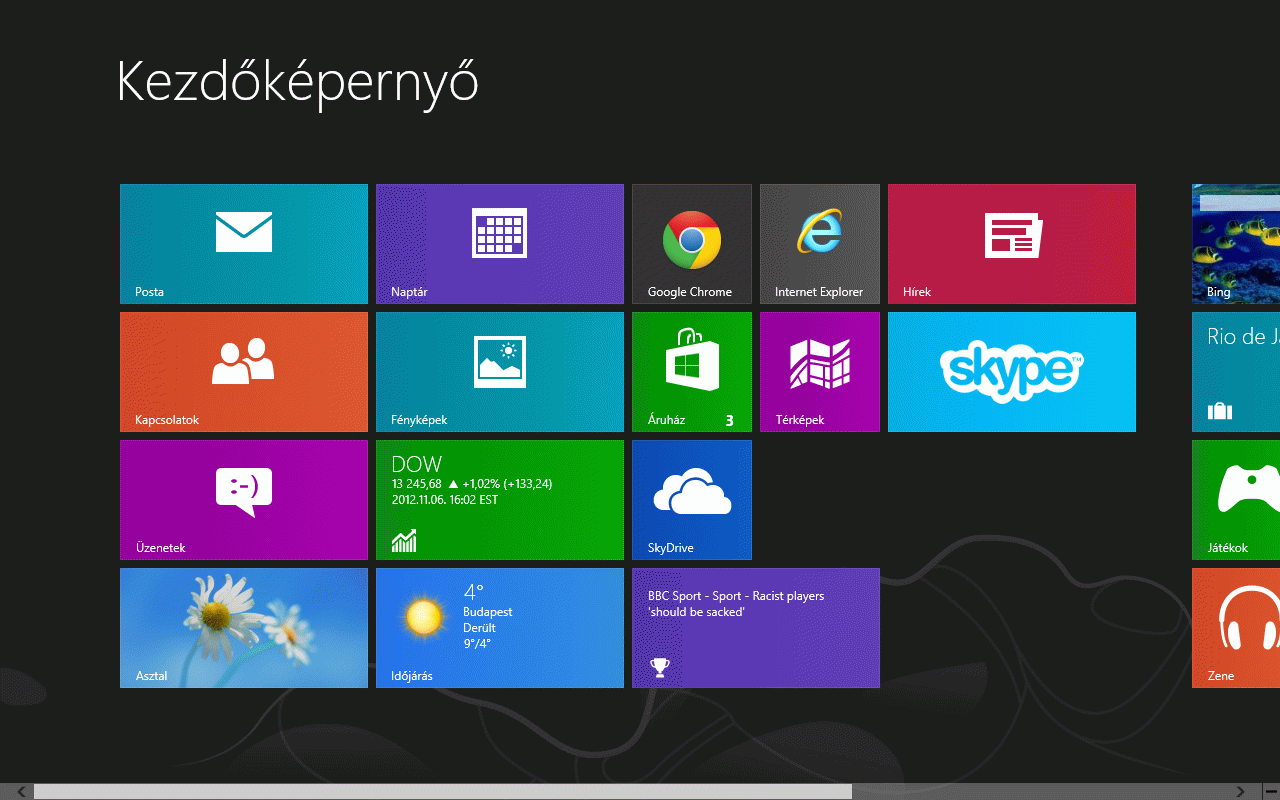This screenshot has width=1280, height=800.
Task: Open the Bing fish picture tile
Action: click(1236, 244)
